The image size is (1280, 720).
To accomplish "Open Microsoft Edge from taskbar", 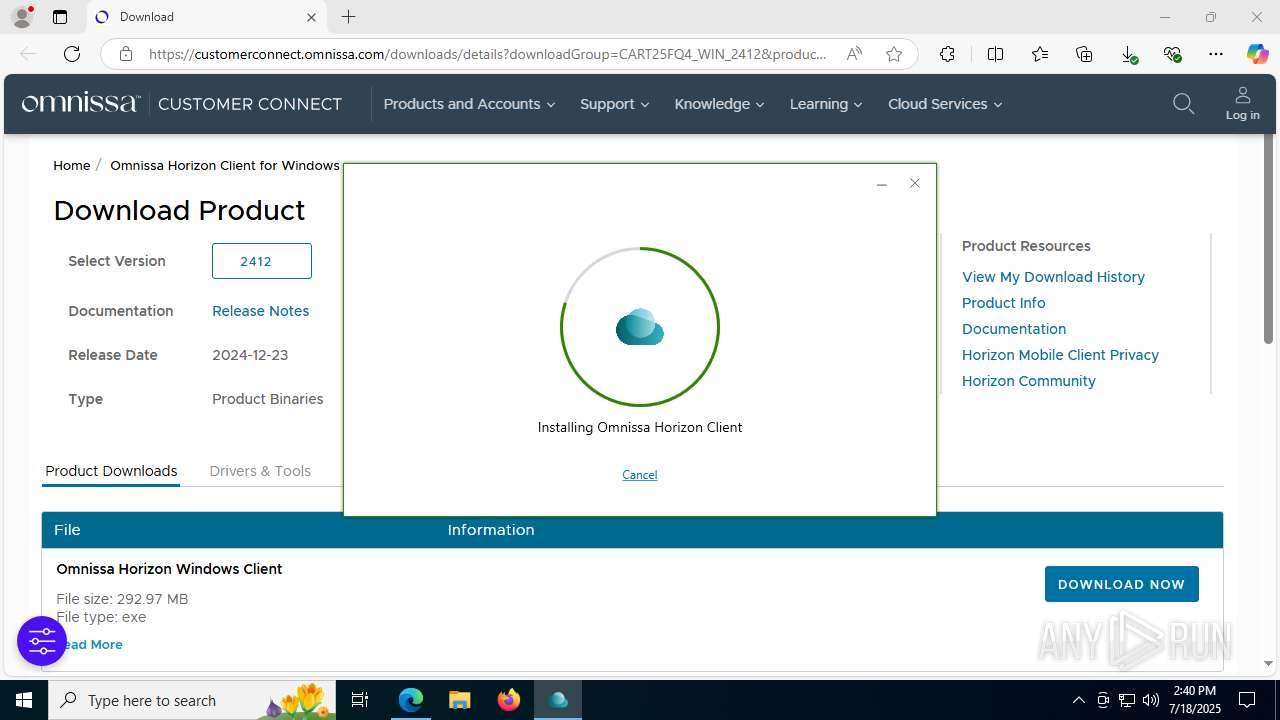I will [411, 700].
